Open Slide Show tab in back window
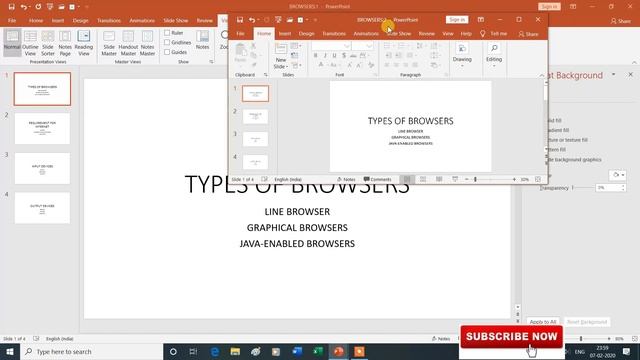This screenshot has width=640, height=360. [176, 20]
